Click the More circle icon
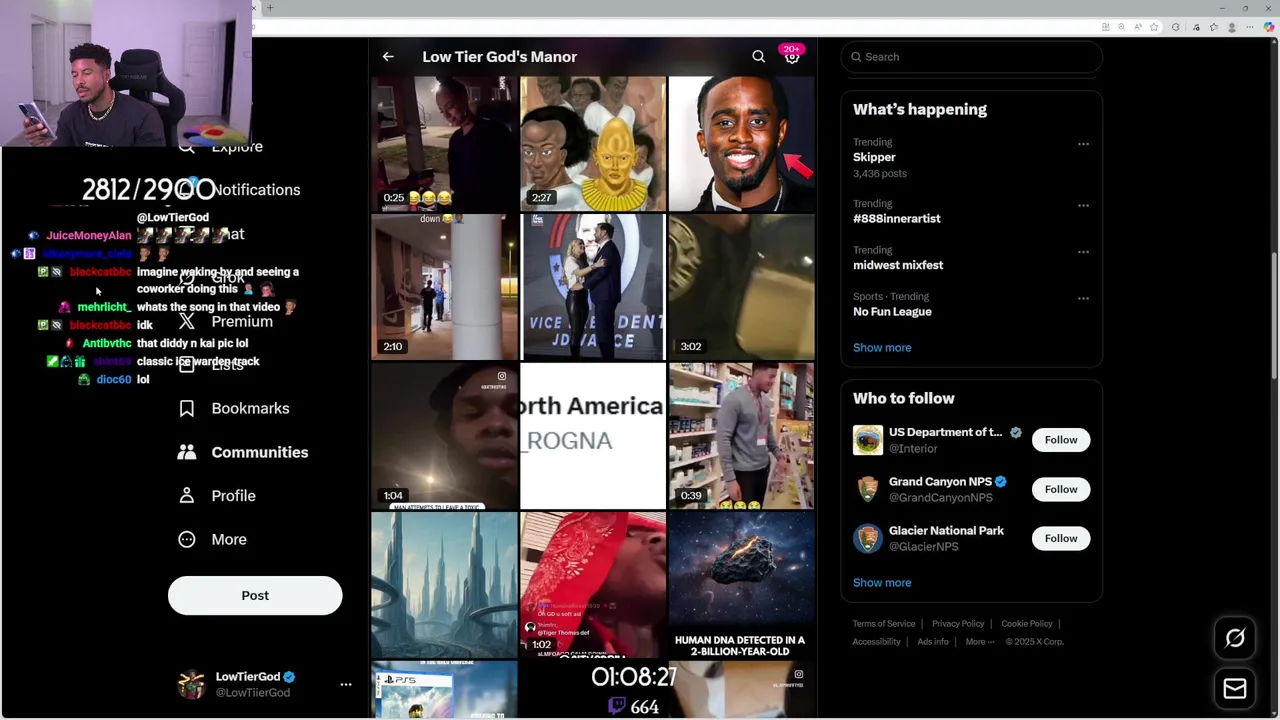Image resolution: width=1280 pixels, height=720 pixels. [187, 539]
